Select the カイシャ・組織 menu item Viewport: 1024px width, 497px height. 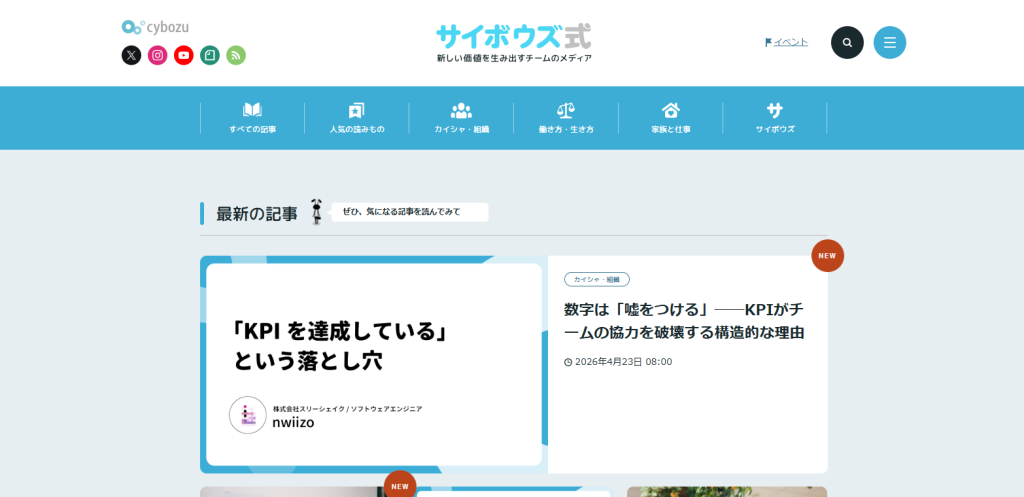(461, 118)
